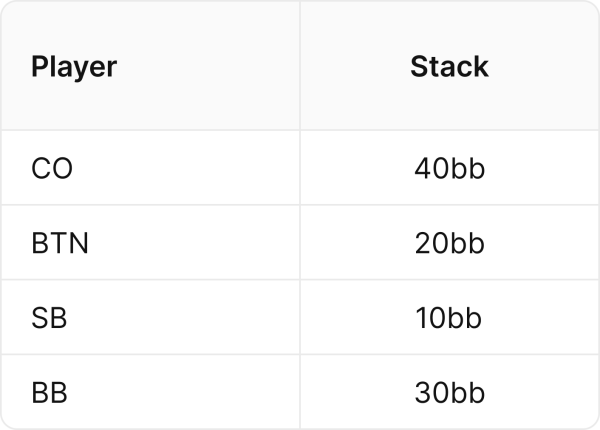The image size is (600, 430).
Task: Click the player name with 10bb stack
Action: pyautogui.click(x=50, y=318)
